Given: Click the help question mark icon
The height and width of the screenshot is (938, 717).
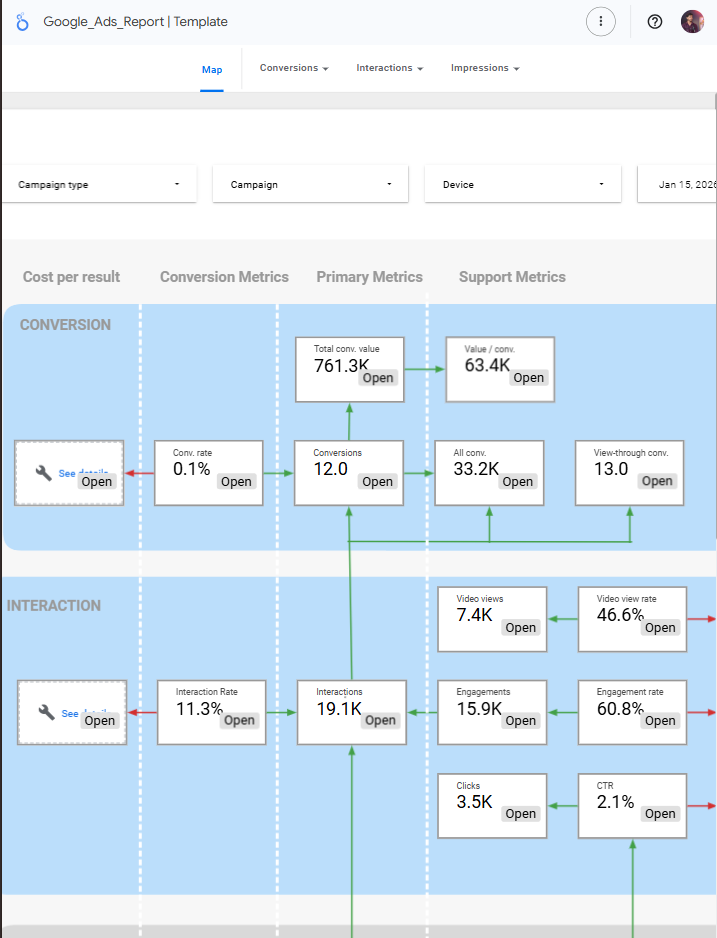Looking at the screenshot, I should click(x=655, y=21).
